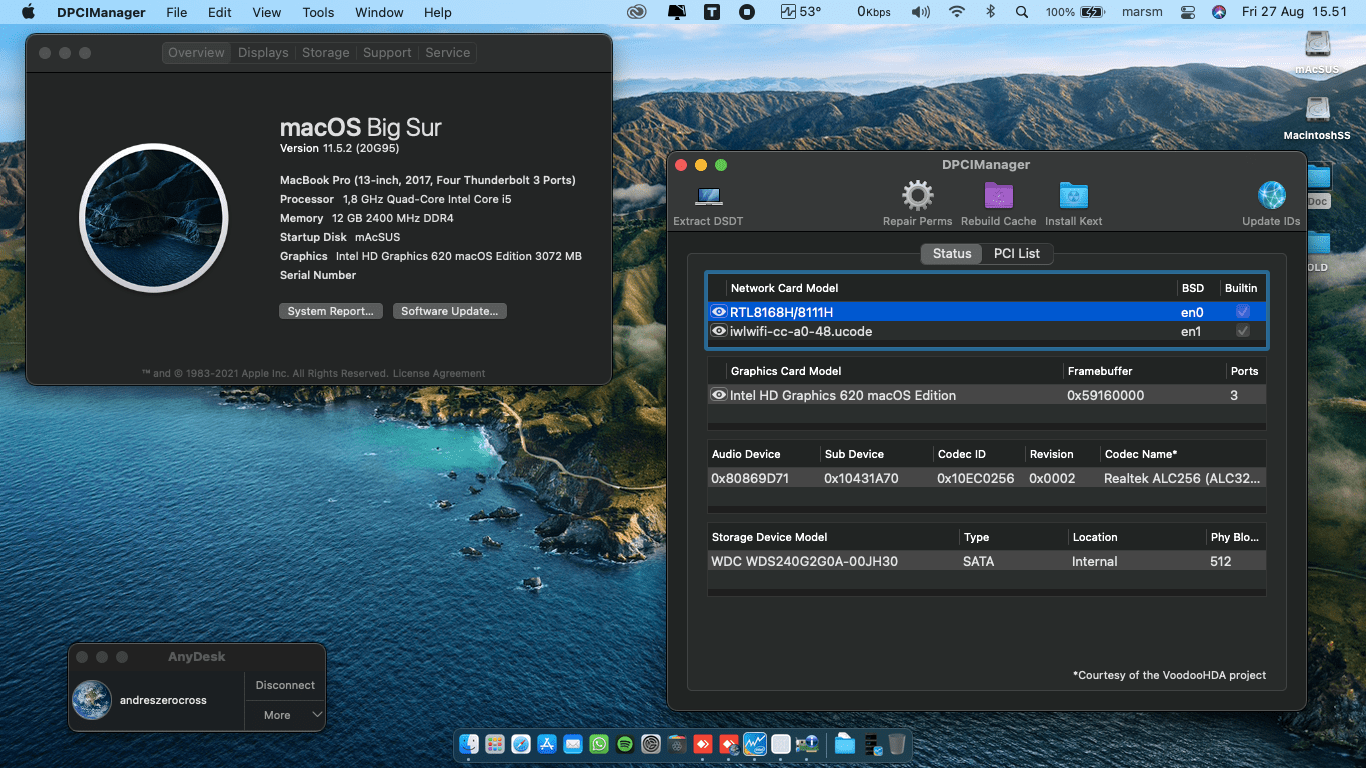Click Siri icon in menu bar
Screen dimensions: 1366x768
pyautogui.click(x=1218, y=12)
